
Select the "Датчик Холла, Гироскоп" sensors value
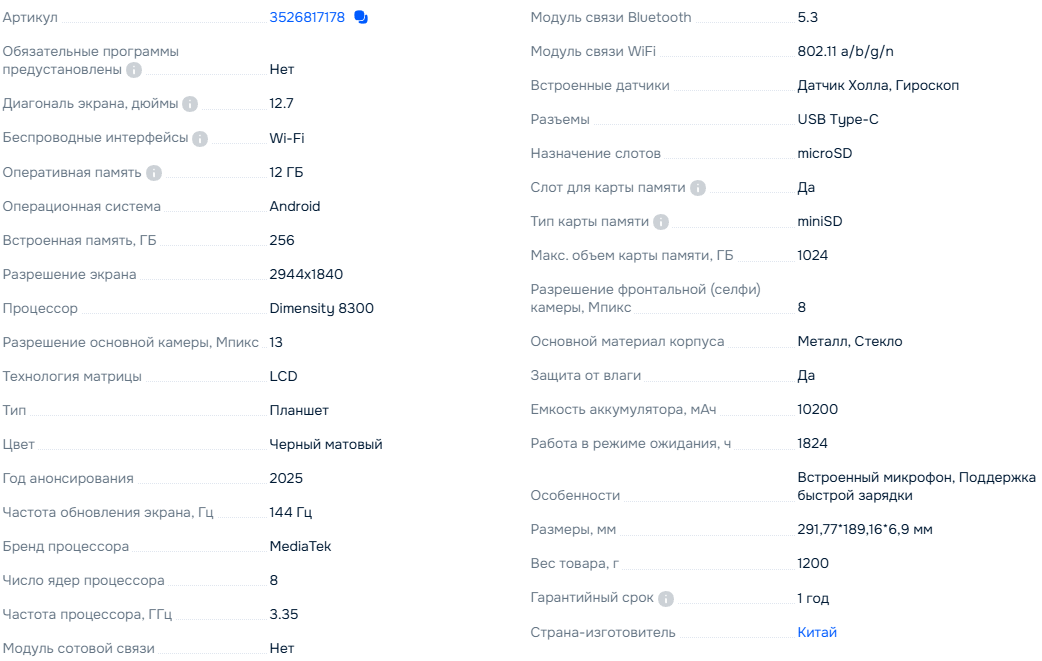pyautogui.click(x=878, y=85)
